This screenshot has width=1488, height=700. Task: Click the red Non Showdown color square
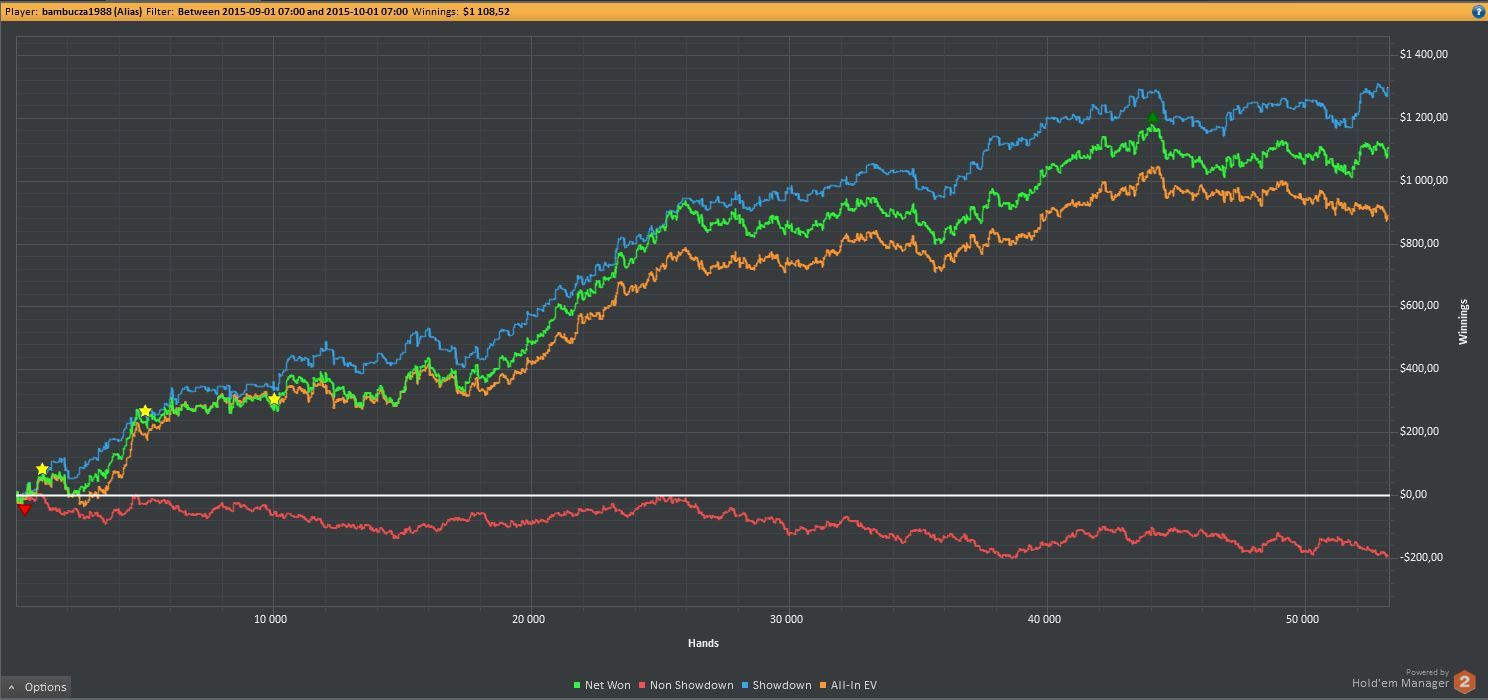(x=642, y=686)
